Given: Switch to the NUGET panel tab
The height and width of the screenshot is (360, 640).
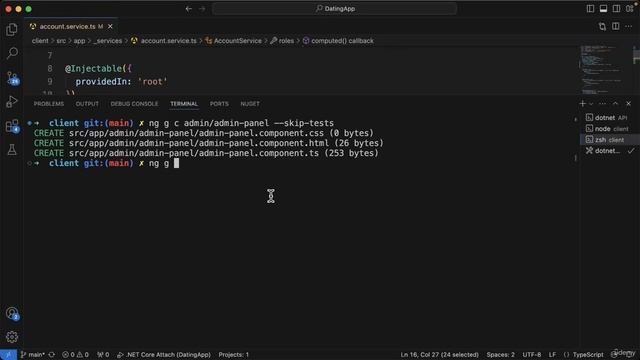Looking at the screenshot, I should (250, 104).
